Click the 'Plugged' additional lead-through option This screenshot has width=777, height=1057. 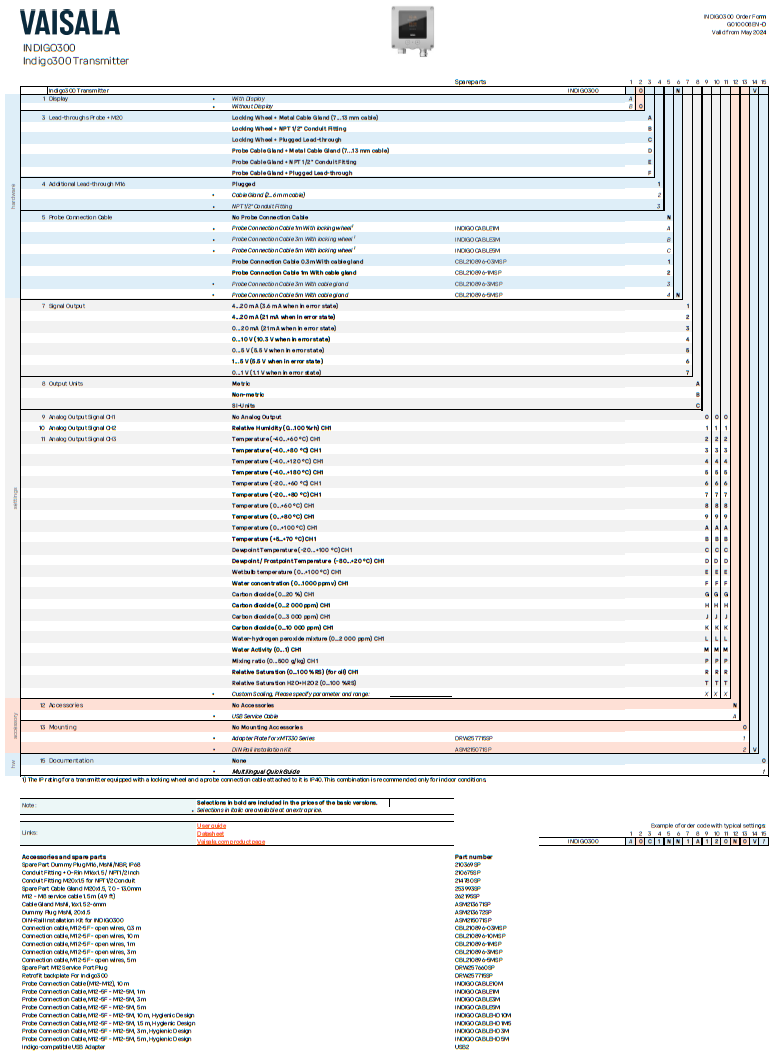[243, 184]
